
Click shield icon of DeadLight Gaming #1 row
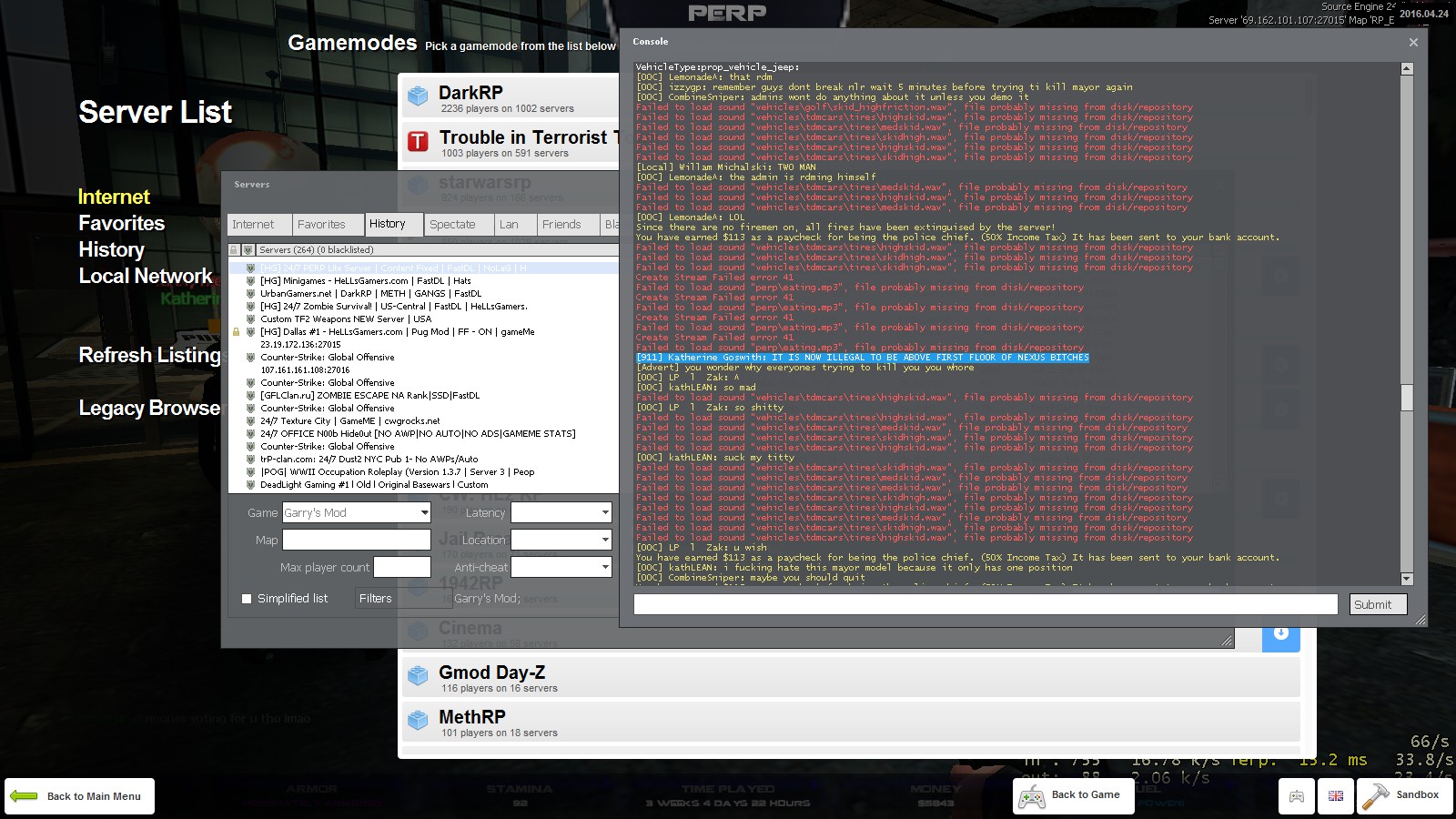click(250, 485)
